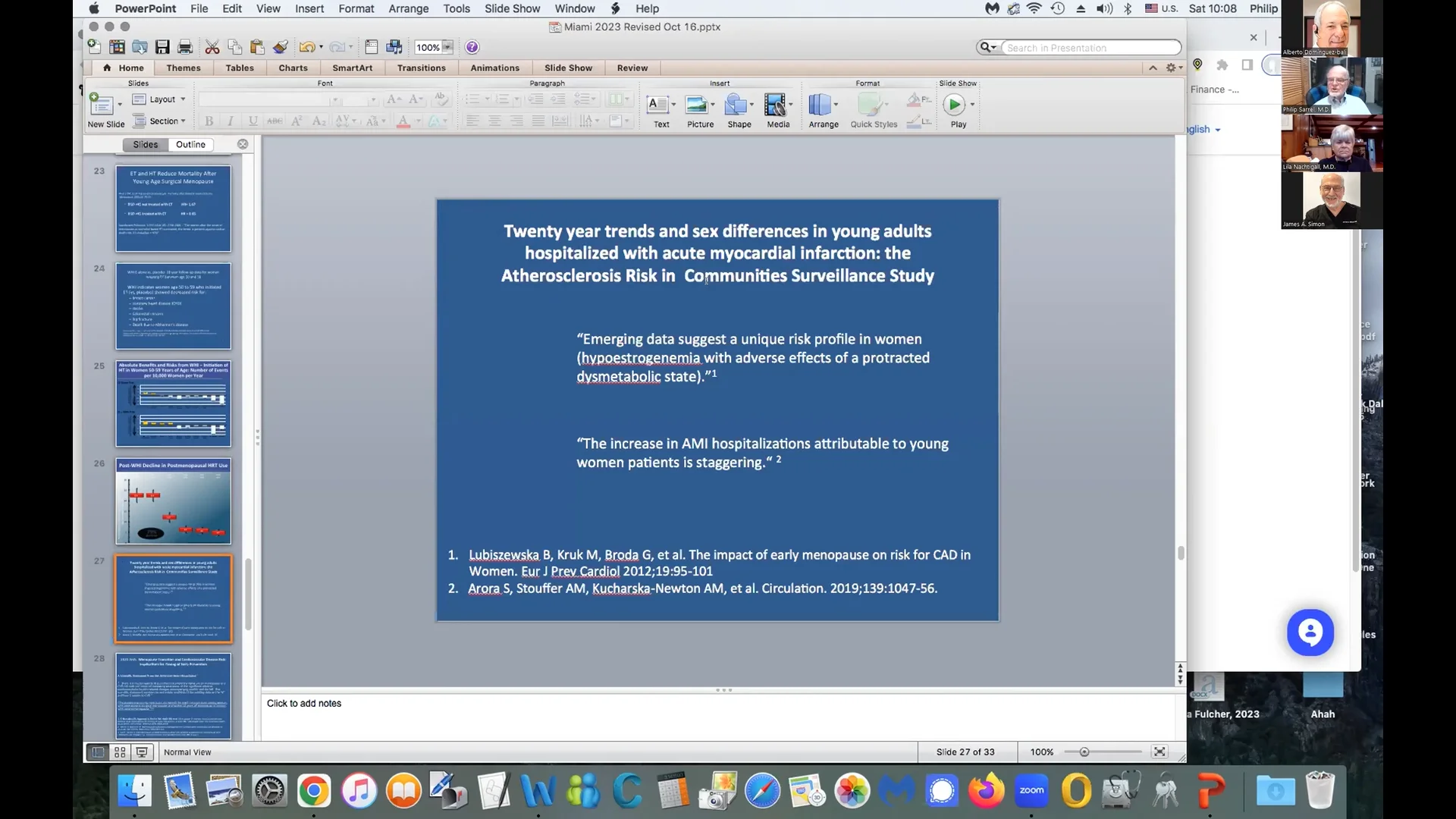Switch to Slide Sorter view icon
The width and height of the screenshot is (1456, 819).
pos(120,752)
